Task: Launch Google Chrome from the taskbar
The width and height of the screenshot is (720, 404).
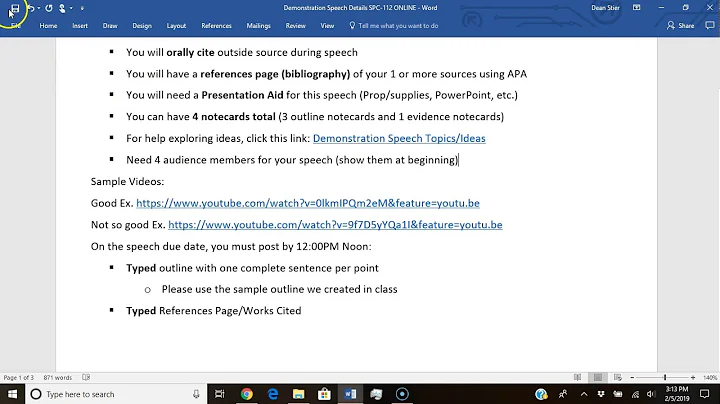Action: 247,394
